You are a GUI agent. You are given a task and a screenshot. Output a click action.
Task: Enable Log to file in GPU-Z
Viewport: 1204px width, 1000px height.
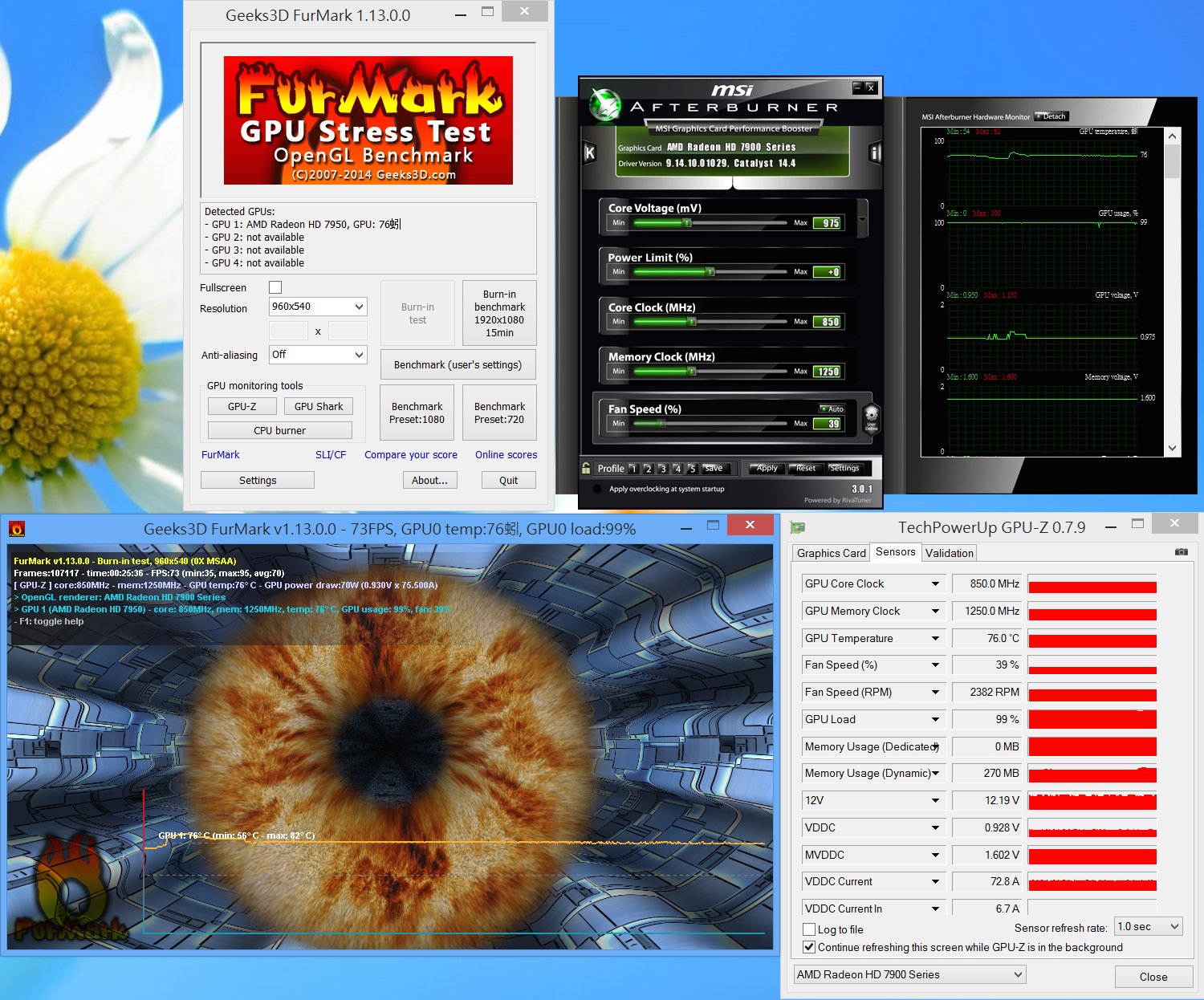(x=809, y=929)
